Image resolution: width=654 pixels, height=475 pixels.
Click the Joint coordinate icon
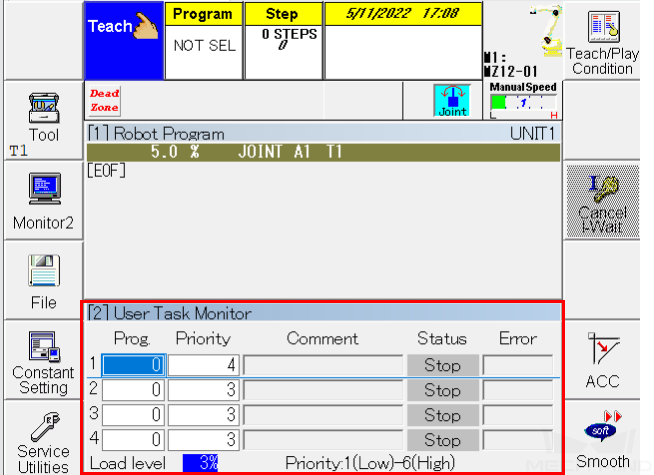pos(453,101)
